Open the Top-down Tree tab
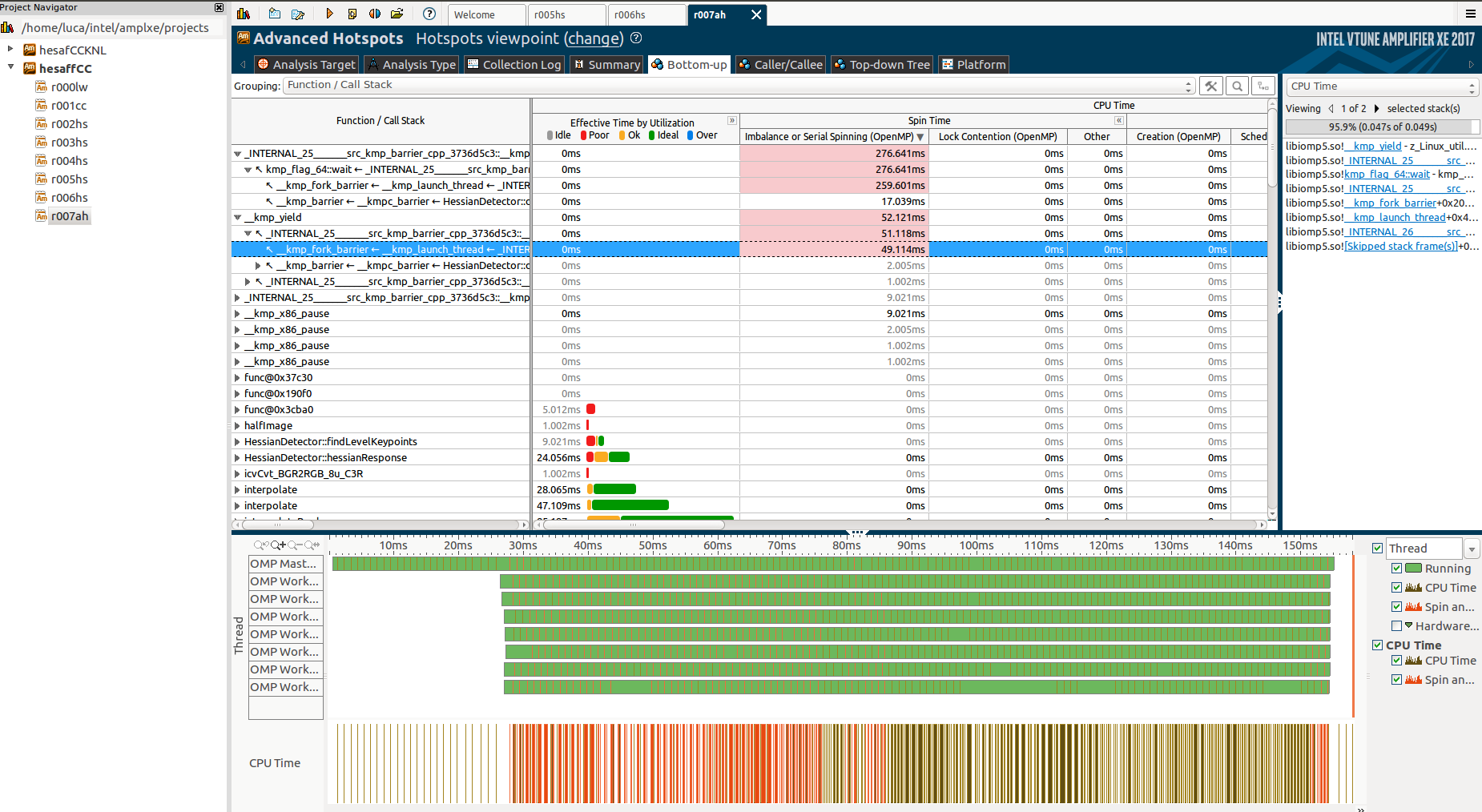 pos(881,65)
